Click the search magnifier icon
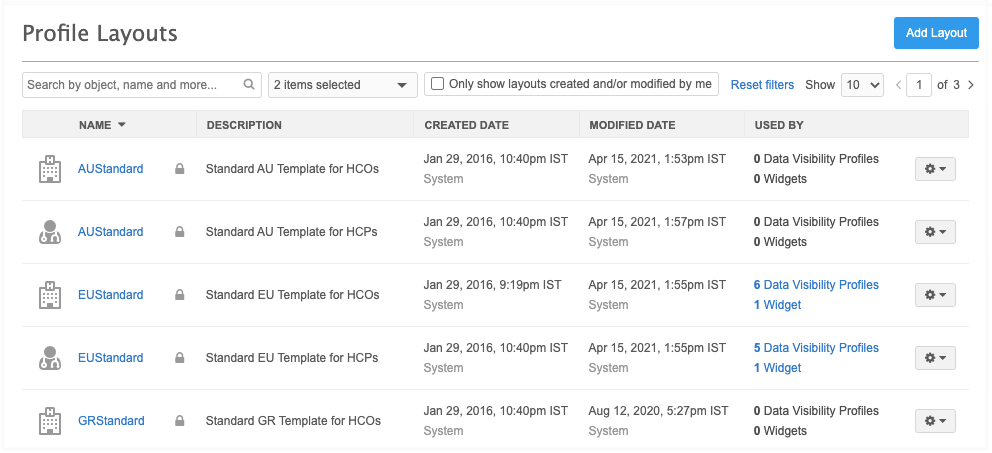992x453 pixels. [249, 85]
